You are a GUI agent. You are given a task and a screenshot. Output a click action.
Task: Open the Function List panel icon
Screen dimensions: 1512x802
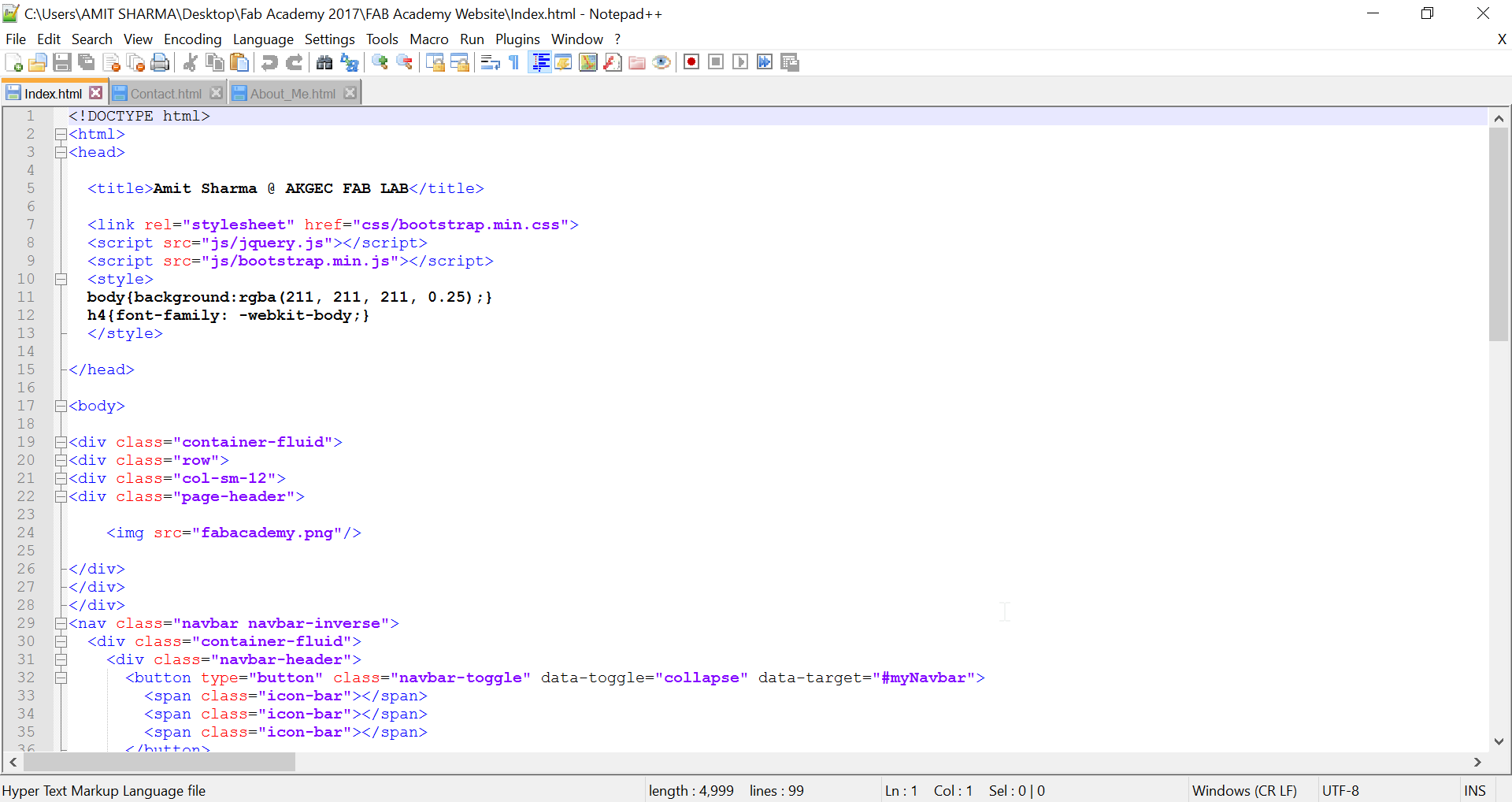click(612, 62)
